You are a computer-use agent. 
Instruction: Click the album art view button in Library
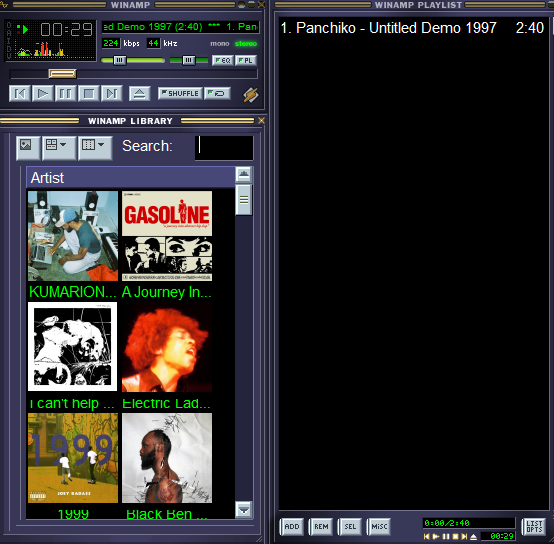pyautogui.click(x=28, y=148)
